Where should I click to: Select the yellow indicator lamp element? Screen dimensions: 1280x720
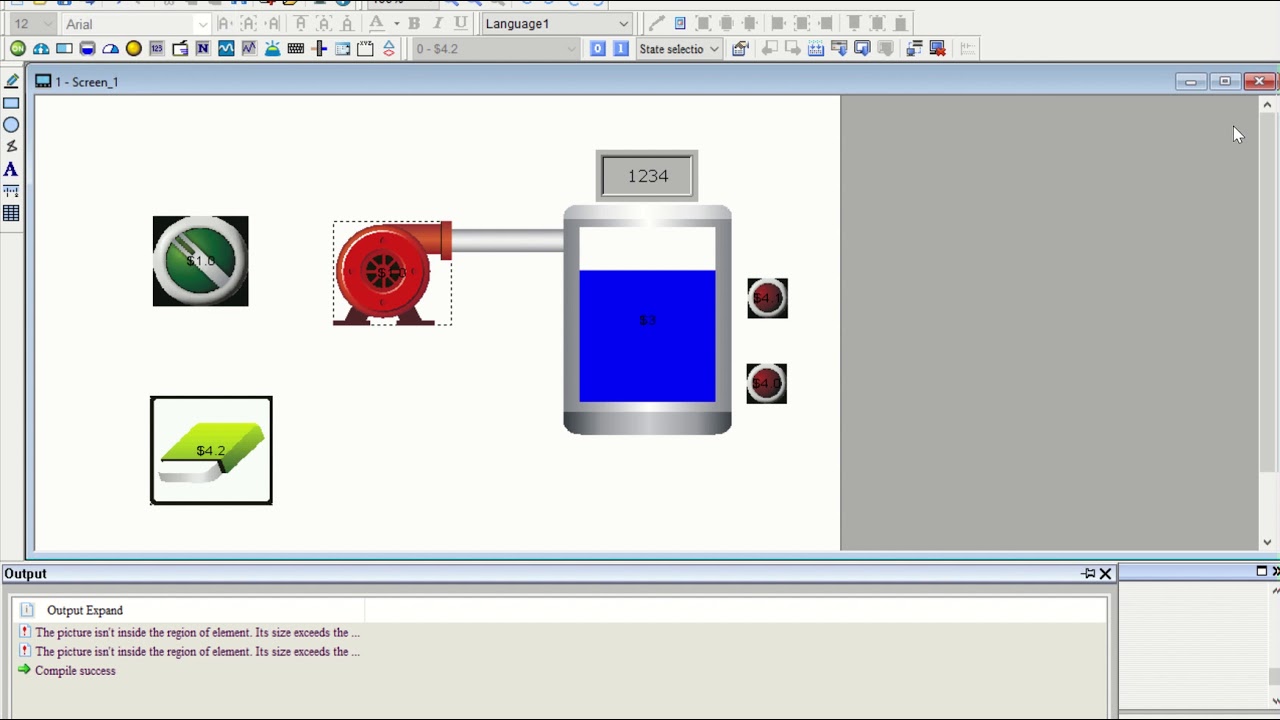(x=133, y=48)
